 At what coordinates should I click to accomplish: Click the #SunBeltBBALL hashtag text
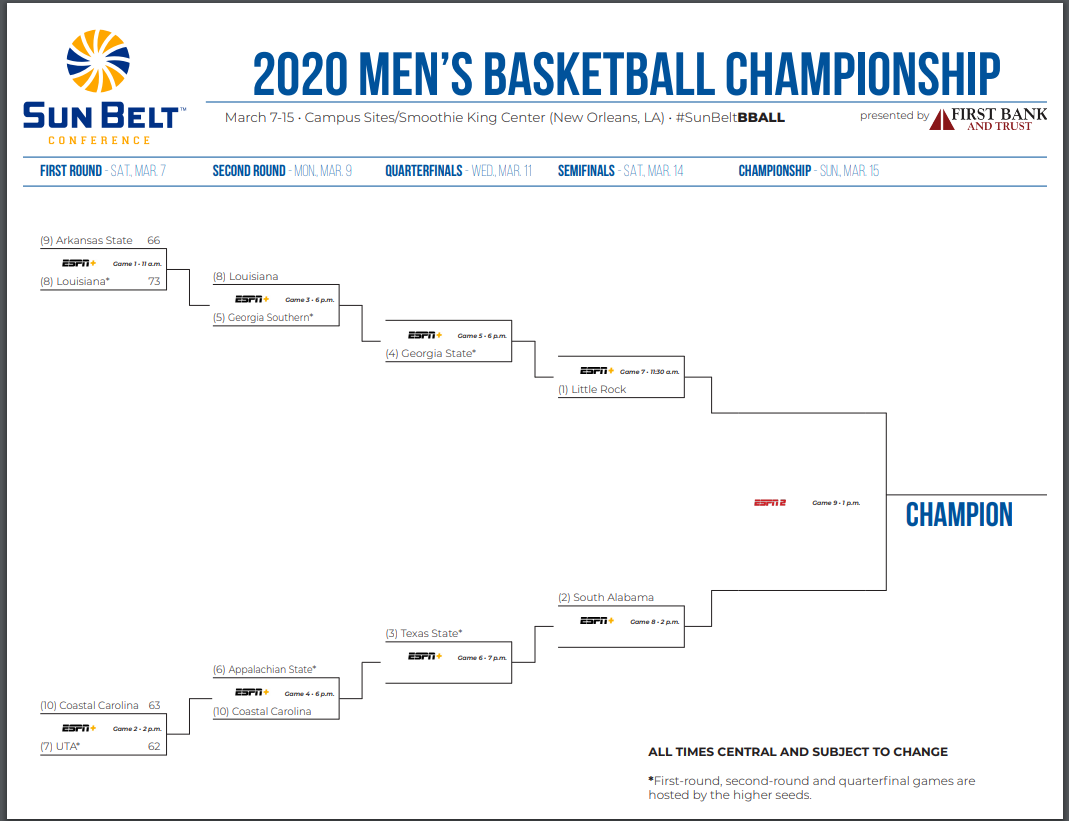(x=730, y=118)
